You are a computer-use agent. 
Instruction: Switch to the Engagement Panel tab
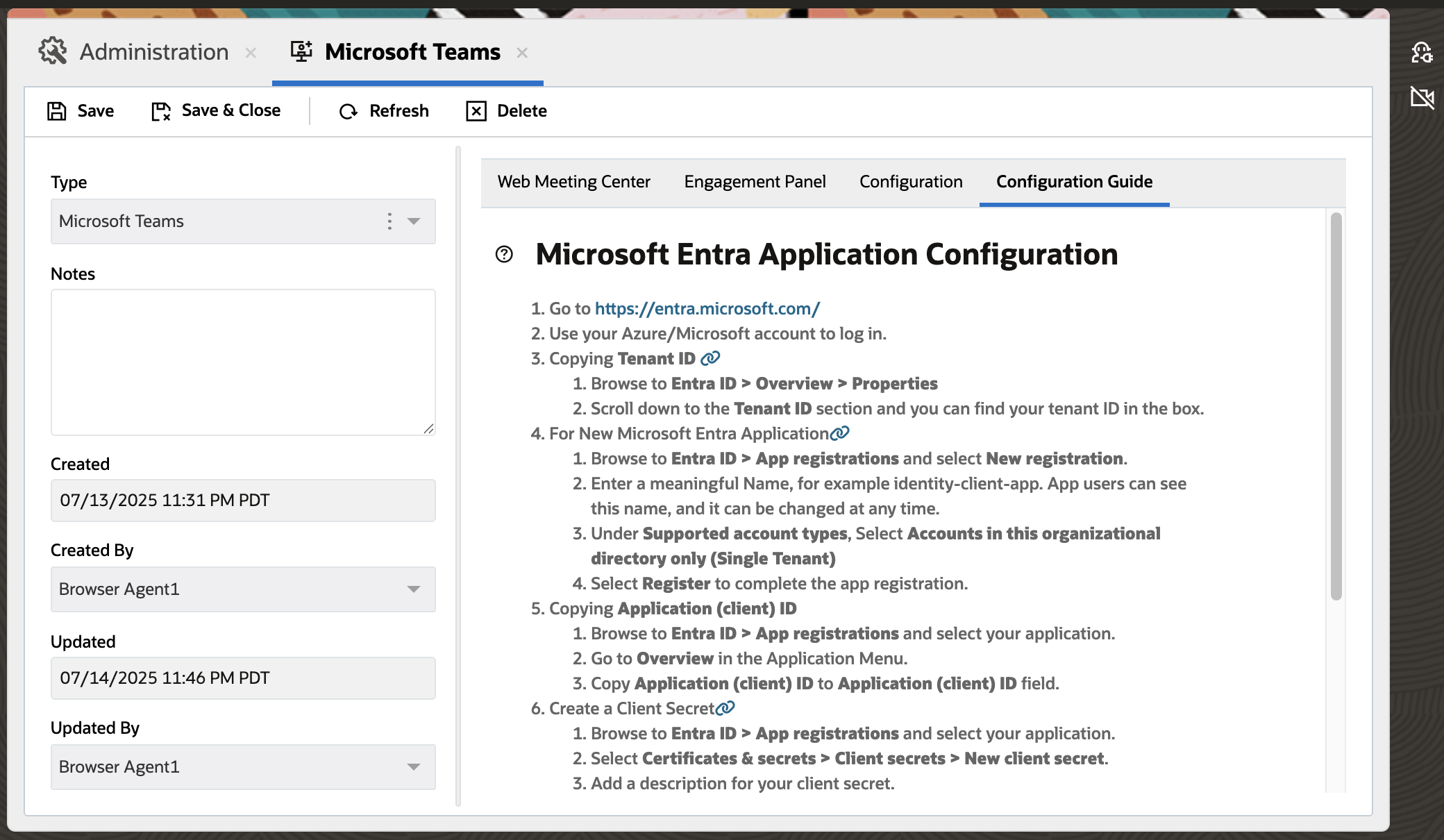(755, 181)
